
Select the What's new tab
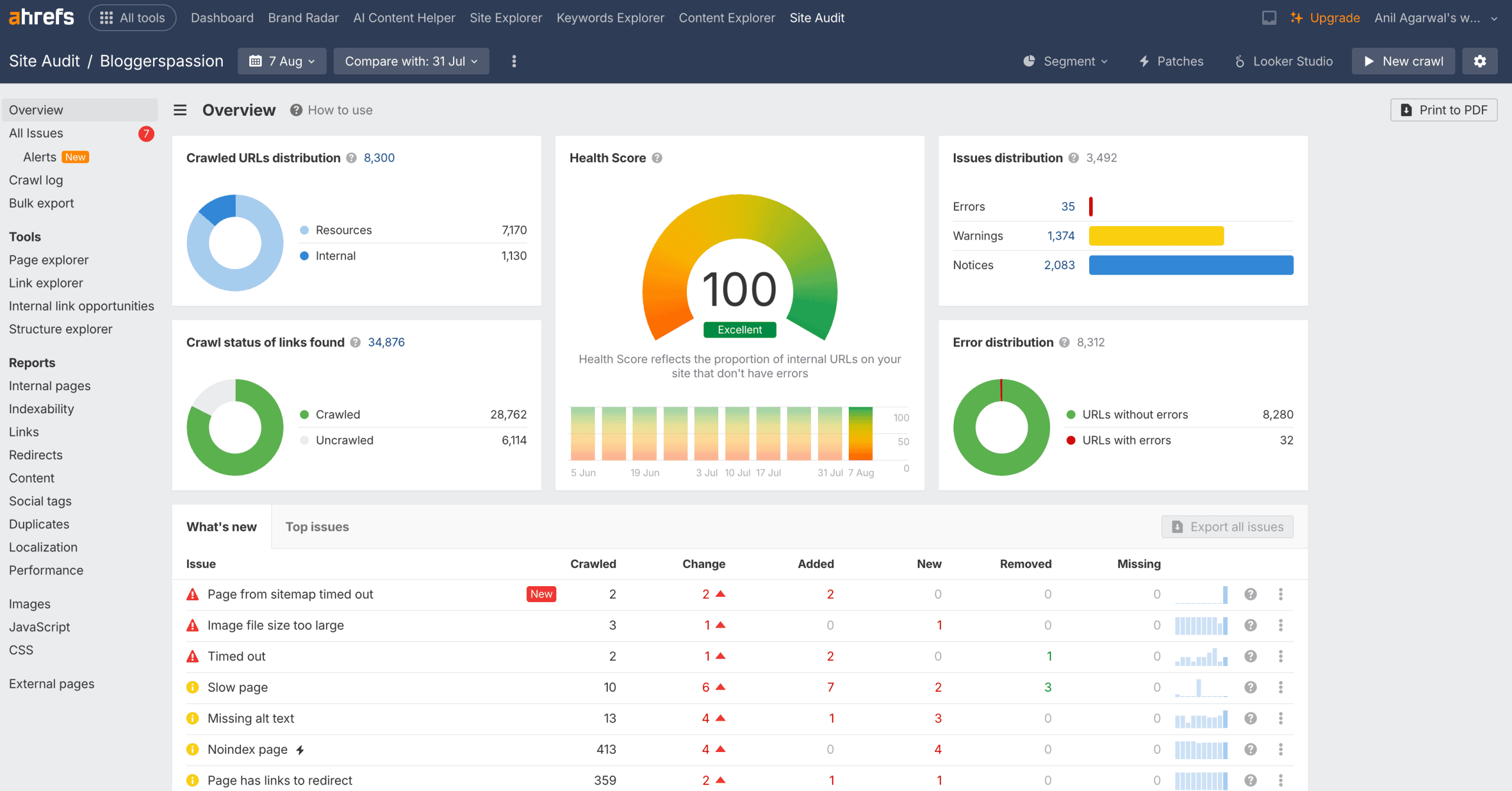(x=221, y=527)
